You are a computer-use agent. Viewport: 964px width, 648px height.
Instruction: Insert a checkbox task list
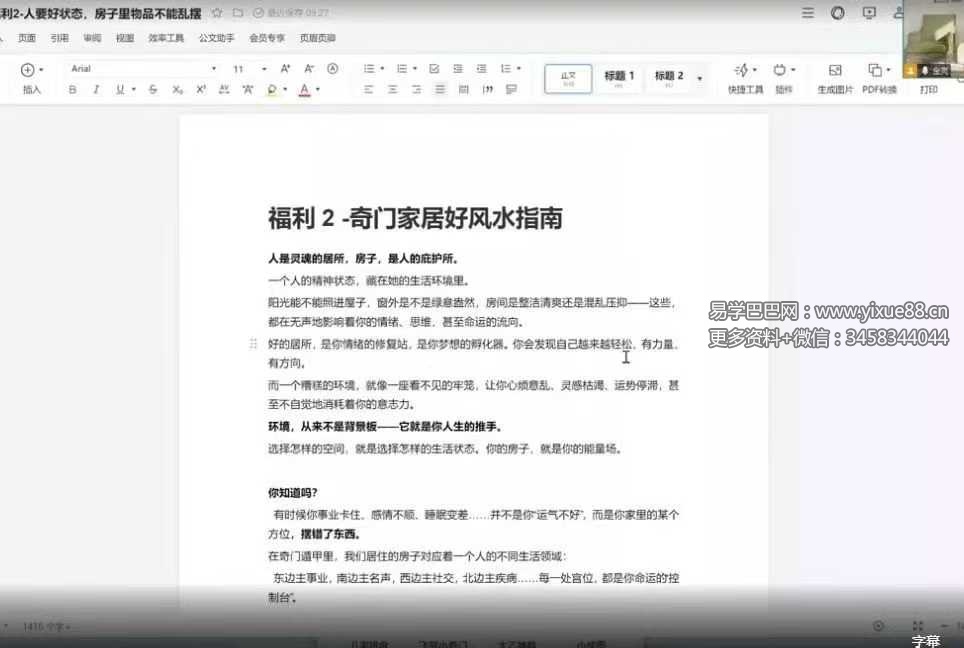[434, 69]
